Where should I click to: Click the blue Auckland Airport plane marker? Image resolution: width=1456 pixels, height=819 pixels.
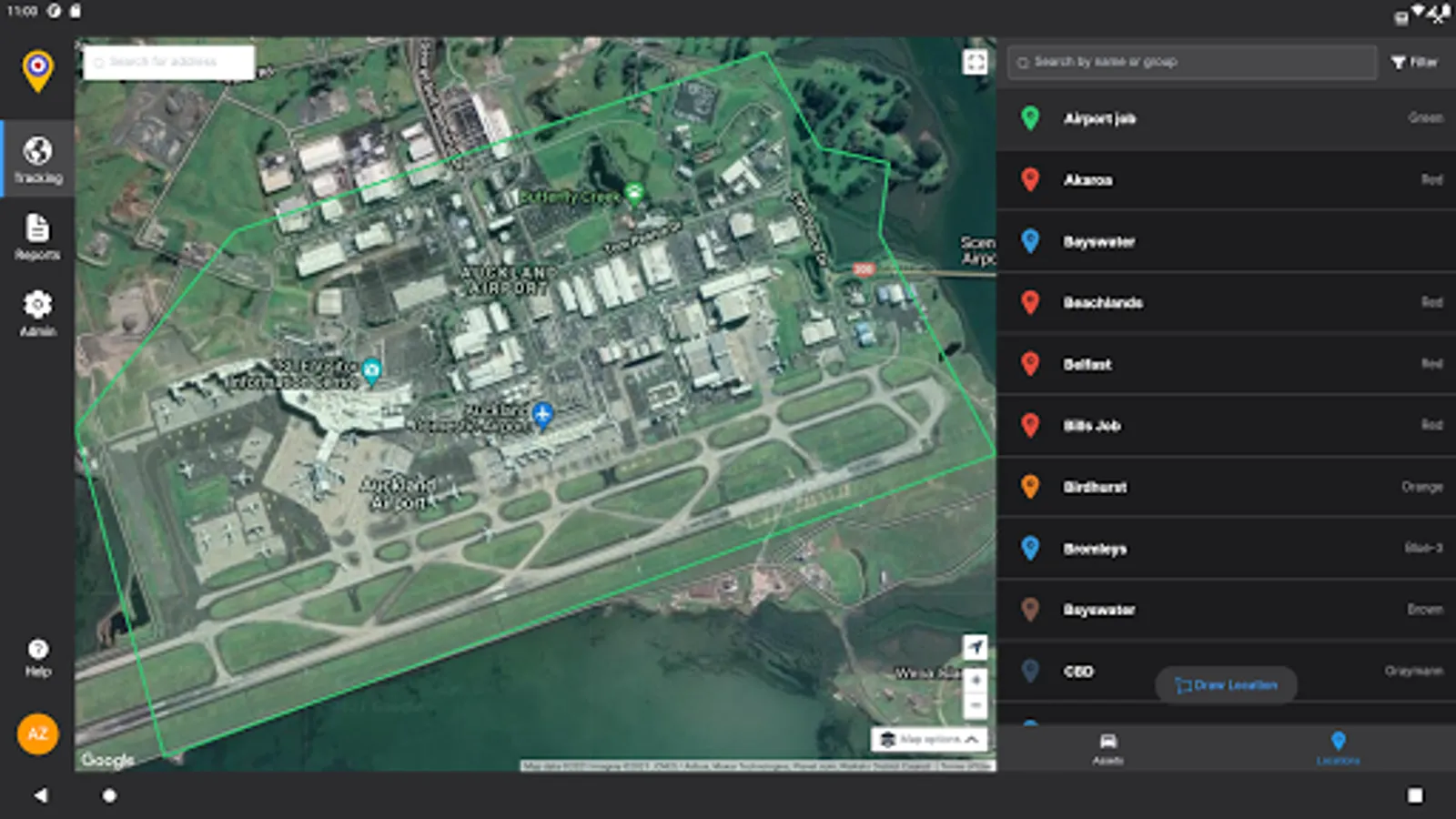click(x=542, y=415)
